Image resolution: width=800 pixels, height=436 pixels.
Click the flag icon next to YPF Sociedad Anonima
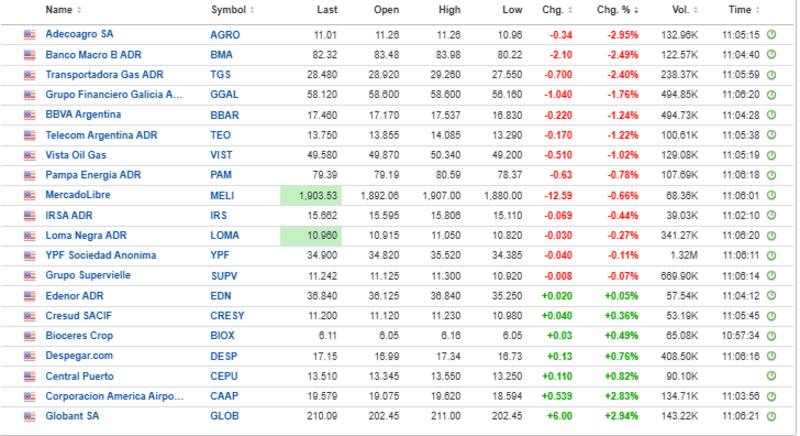click(30, 256)
